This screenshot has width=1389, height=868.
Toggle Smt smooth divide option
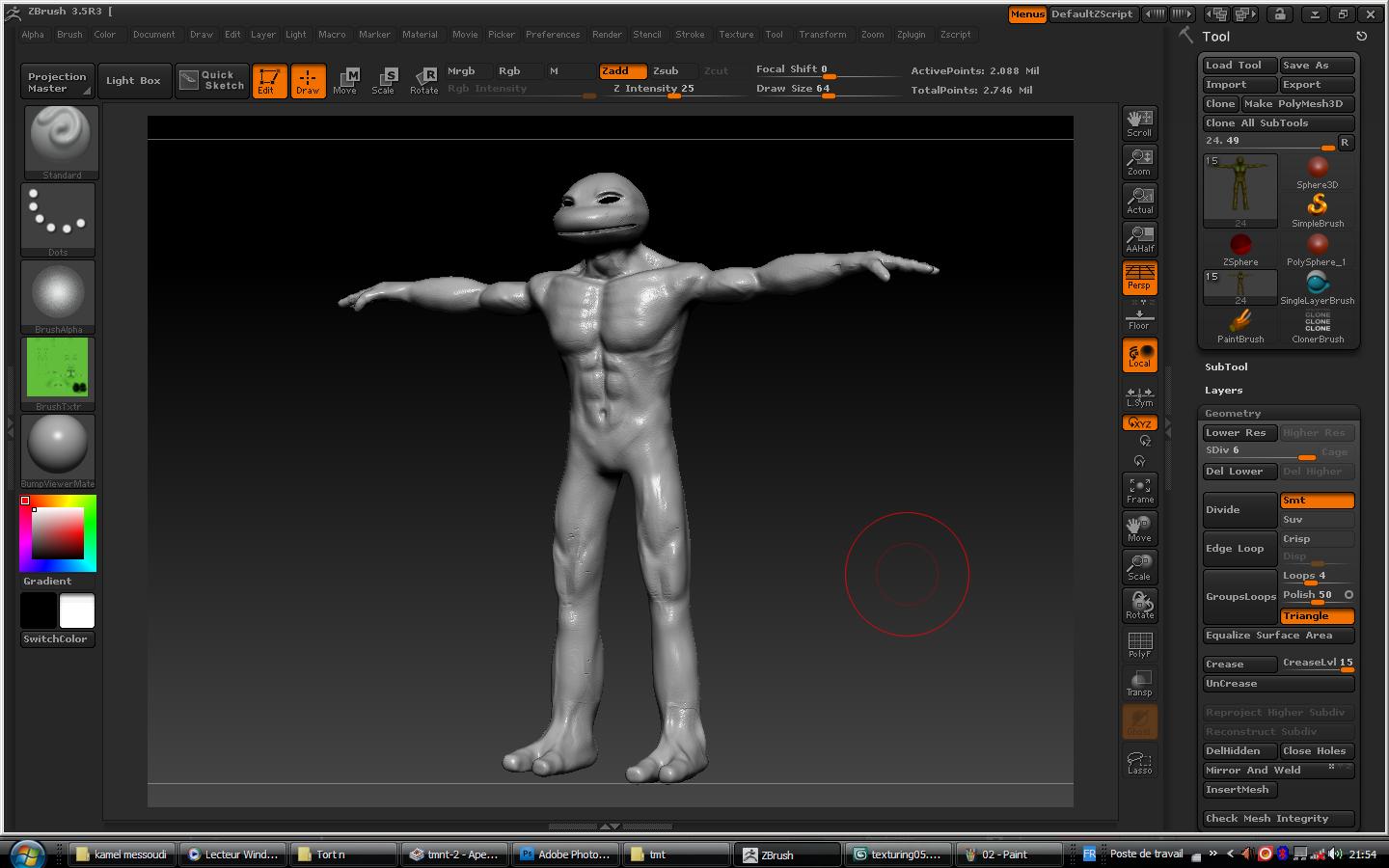[x=1317, y=501]
